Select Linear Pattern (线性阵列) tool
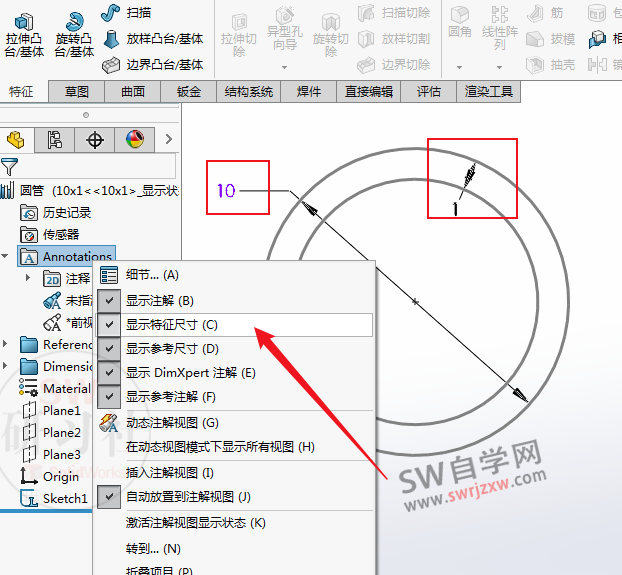The height and width of the screenshot is (575, 622). pos(499,29)
